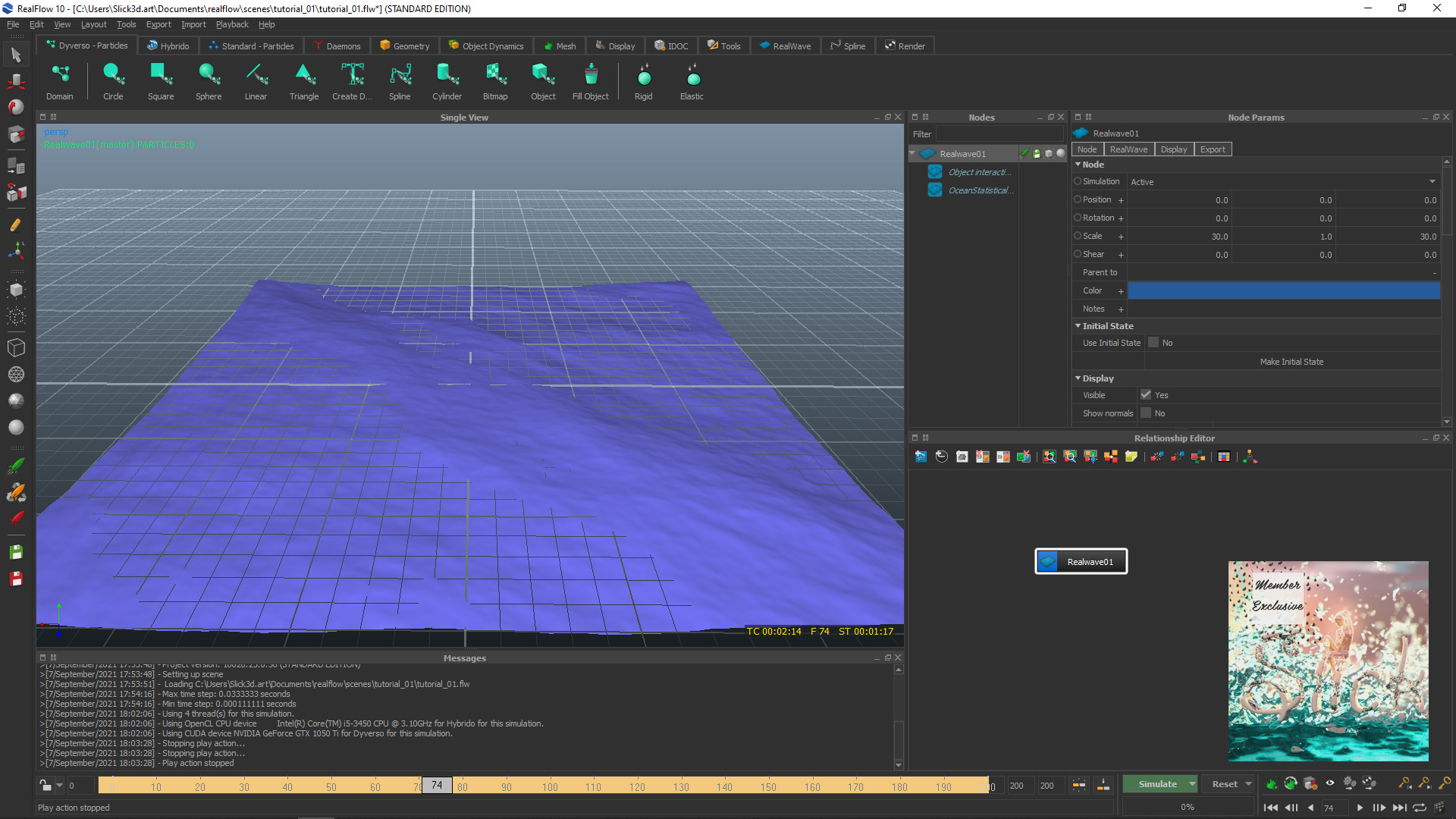Image resolution: width=1456 pixels, height=819 pixels.
Task: Click the Shear animation radio circle
Action: (1078, 254)
